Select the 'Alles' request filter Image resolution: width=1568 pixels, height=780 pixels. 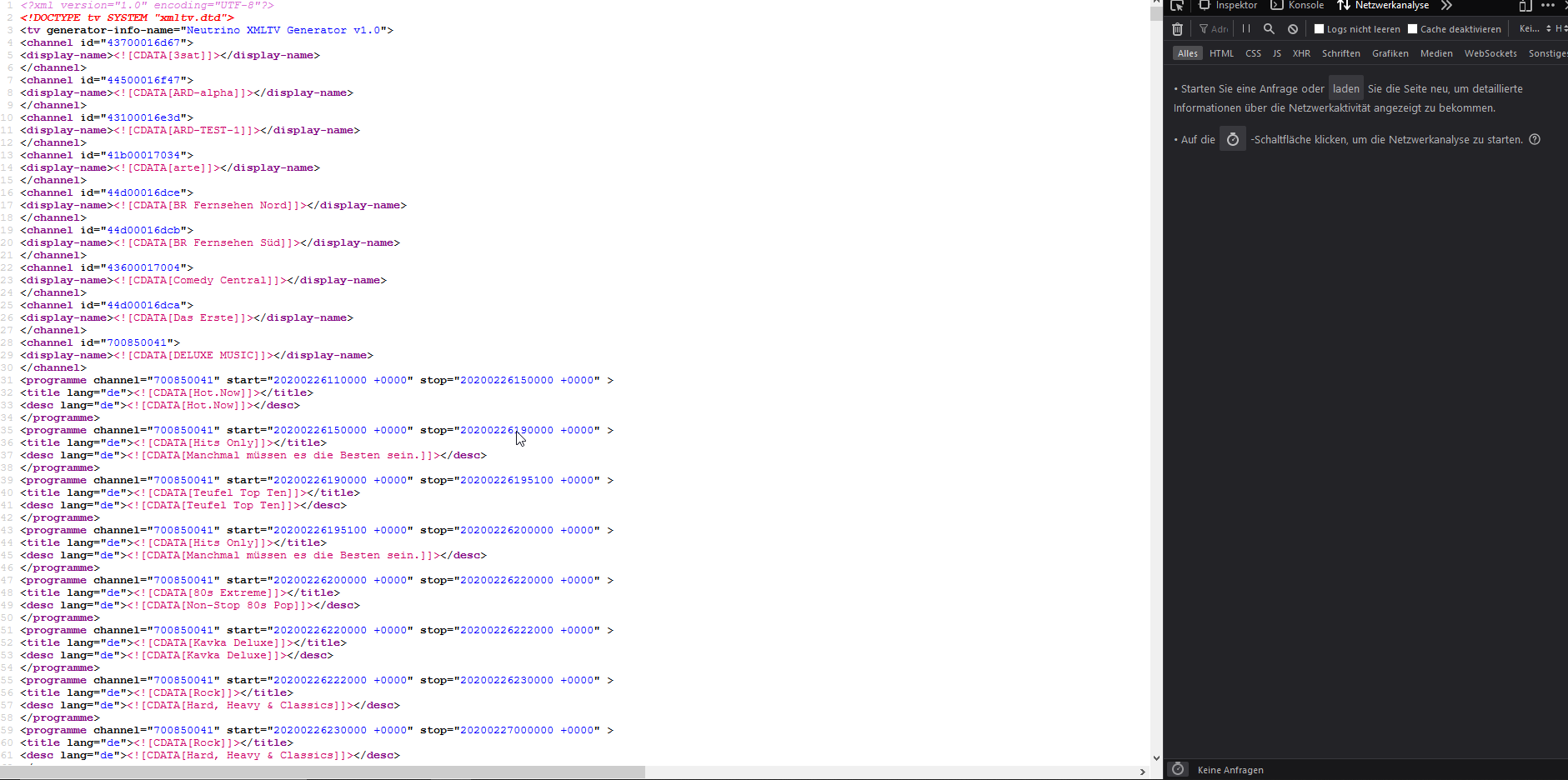1187,53
